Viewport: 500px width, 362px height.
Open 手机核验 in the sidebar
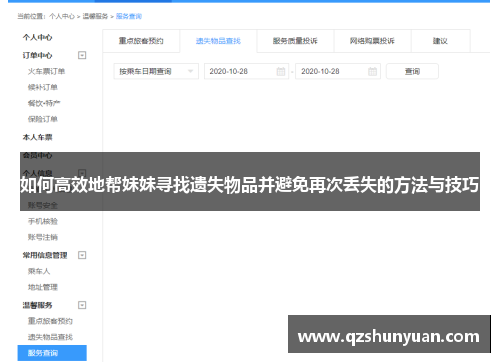pyautogui.click(x=43, y=221)
